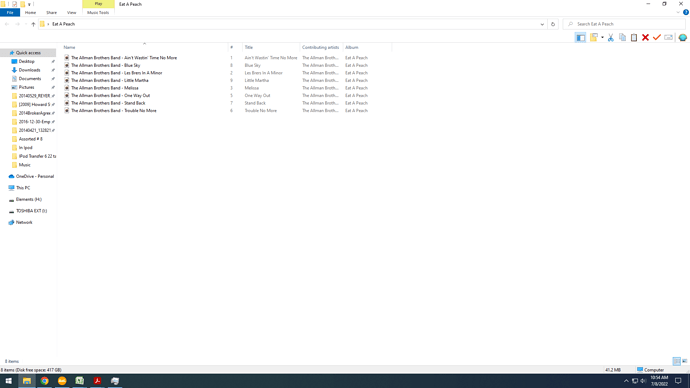Click the blue shell globe icon
690x388 pixels.
point(683,38)
